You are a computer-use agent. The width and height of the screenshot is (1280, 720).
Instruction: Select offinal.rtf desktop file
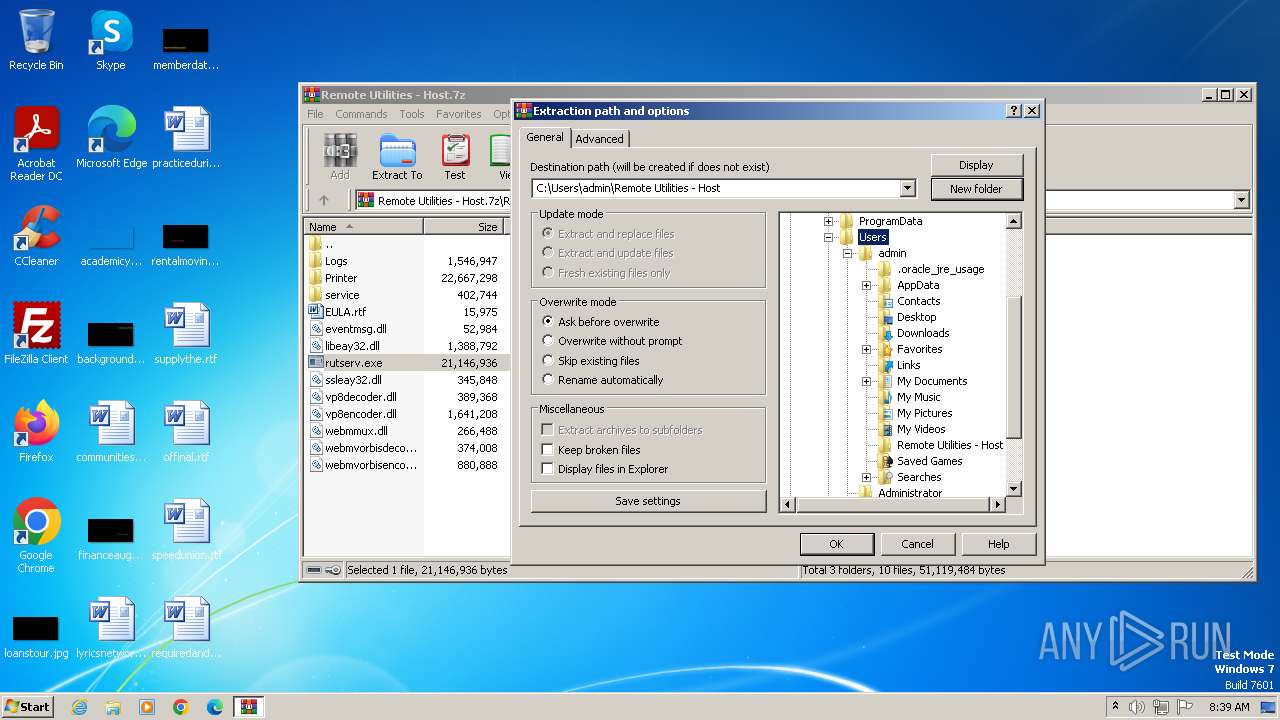[186, 433]
